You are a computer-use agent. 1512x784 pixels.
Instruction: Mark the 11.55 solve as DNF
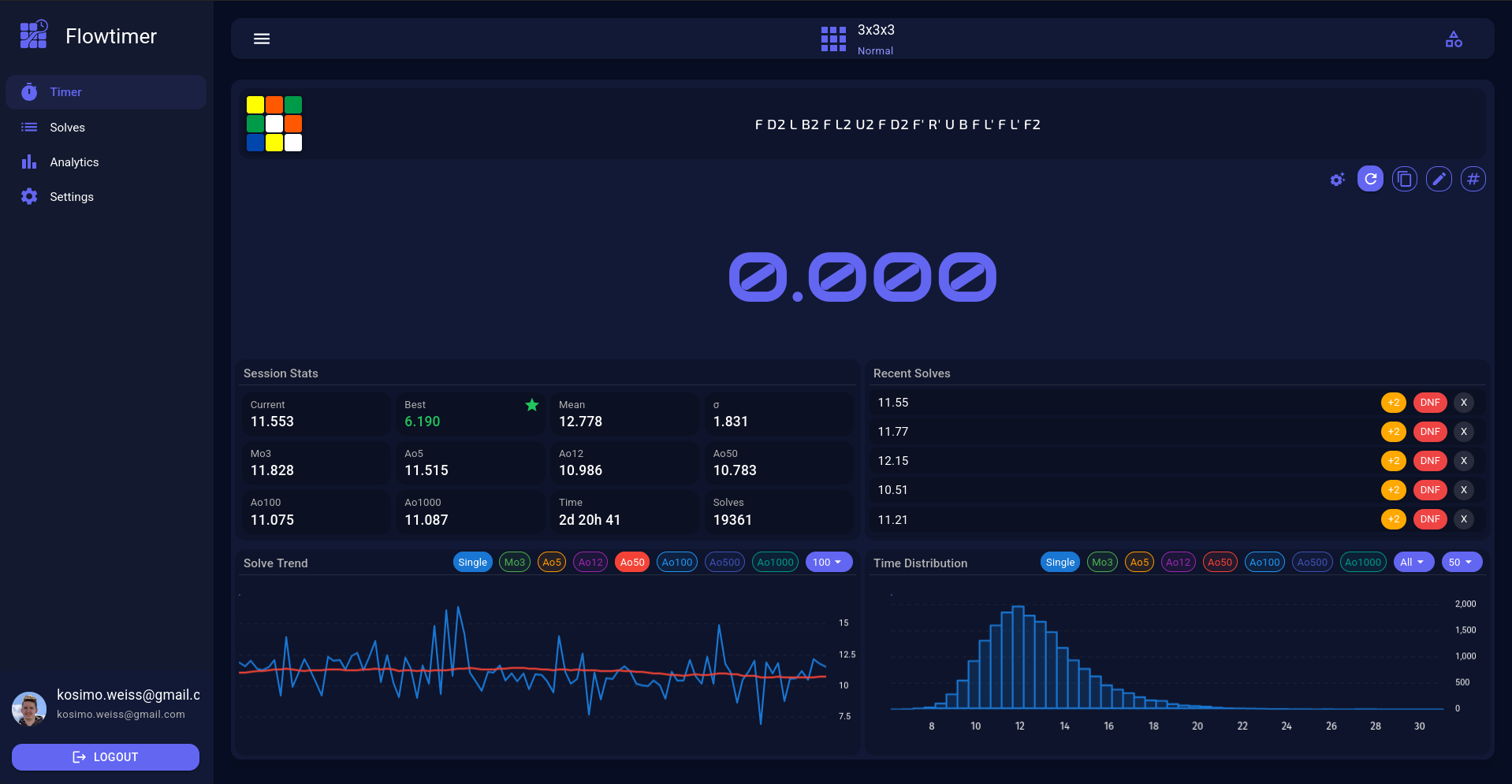pos(1429,403)
